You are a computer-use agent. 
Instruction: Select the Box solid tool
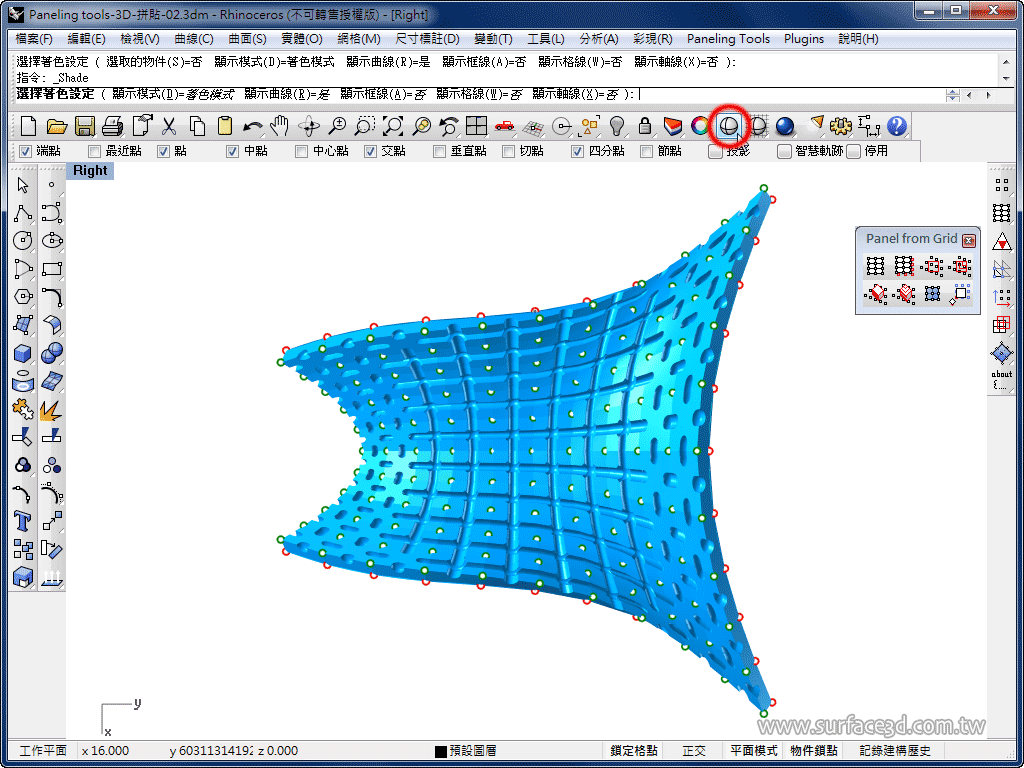click(x=23, y=353)
